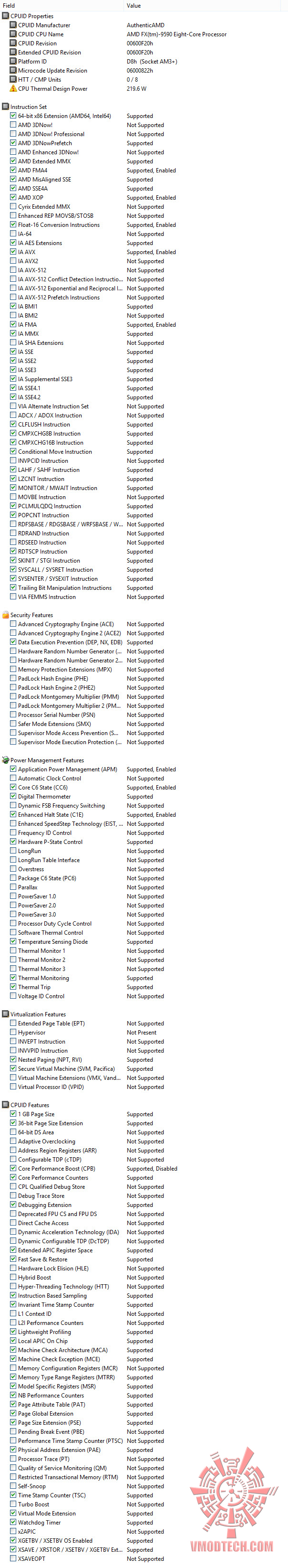Click the Platform ID row icon
The image size is (288, 1568).
tap(13, 62)
